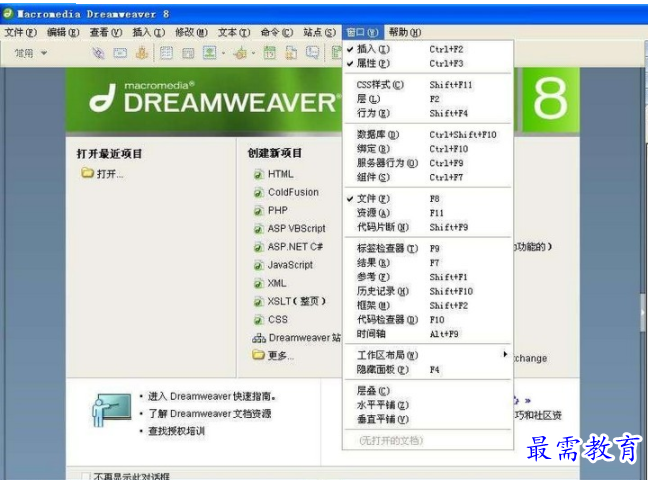Open the 站点(S) menu
Viewport: 648px width, 480px height.
coord(319,32)
